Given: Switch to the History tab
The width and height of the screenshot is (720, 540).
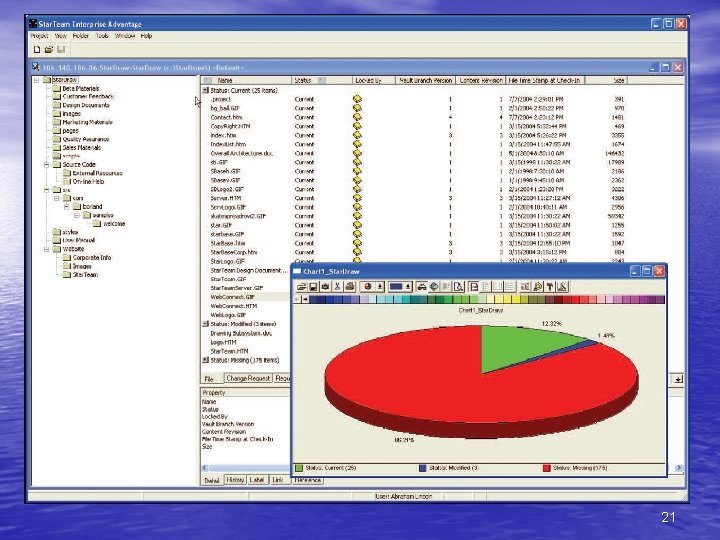Looking at the screenshot, I should (235, 479).
